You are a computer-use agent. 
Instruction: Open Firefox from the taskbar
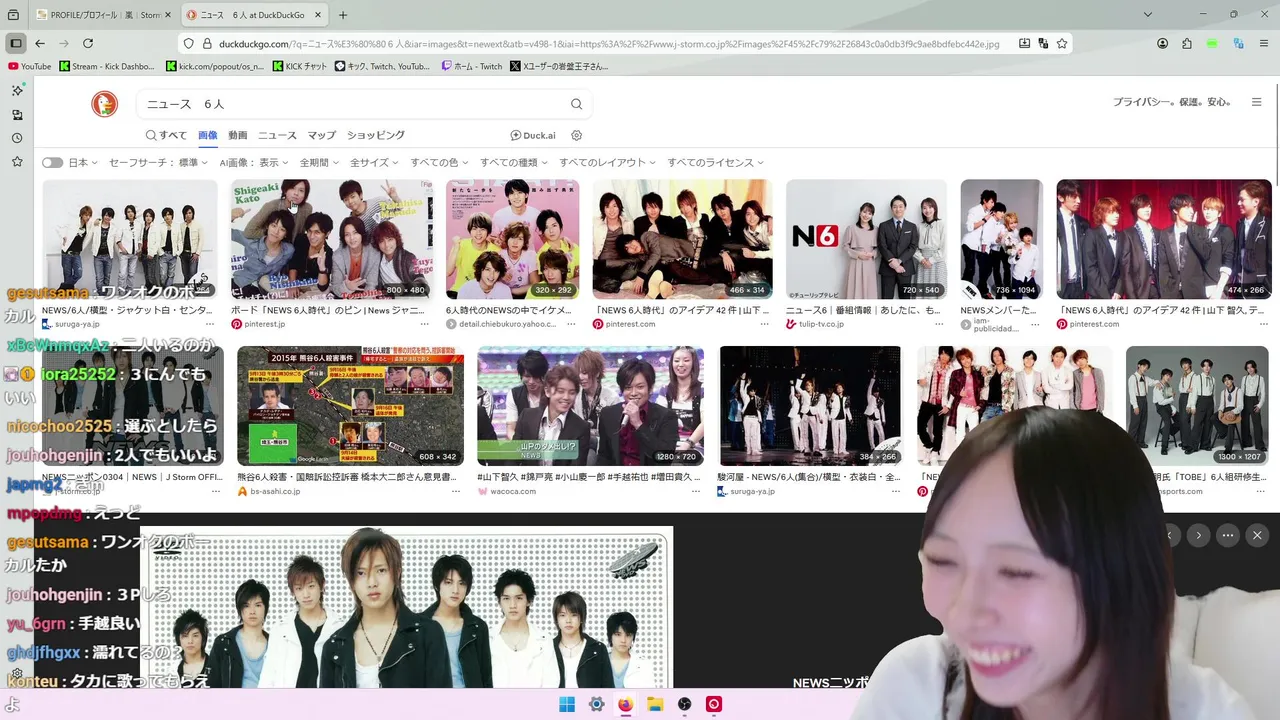point(625,704)
